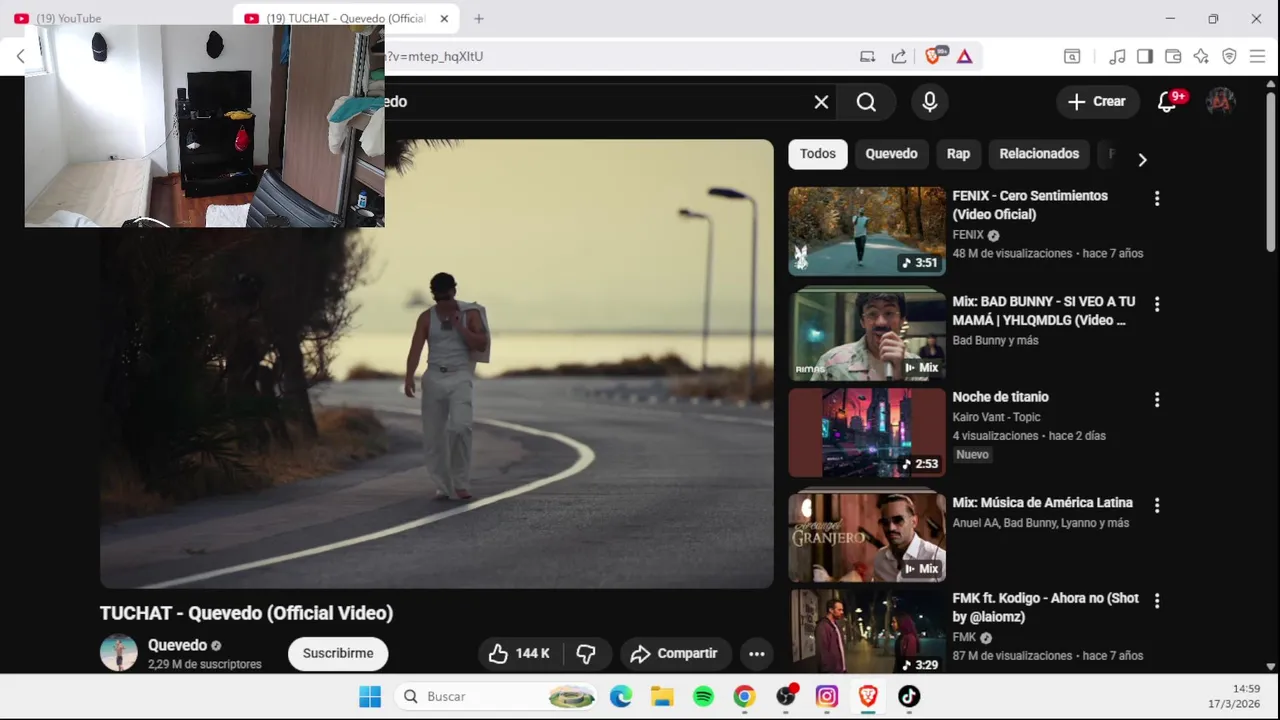This screenshot has width=1280, height=720.
Task: Click the Suscribirme button
Action: pyautogui.click(x=338, y=653)
